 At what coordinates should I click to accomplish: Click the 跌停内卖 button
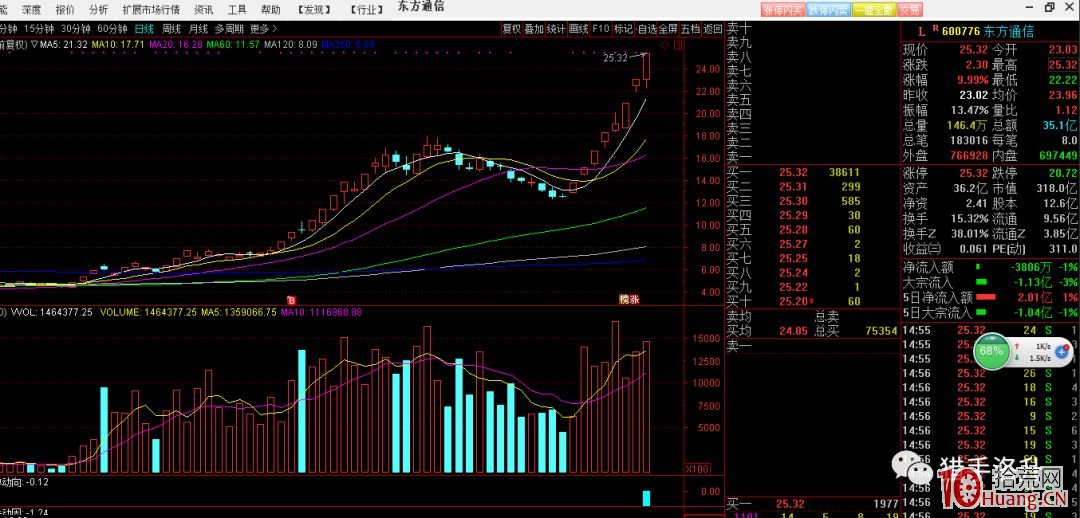tap(829, 10)
